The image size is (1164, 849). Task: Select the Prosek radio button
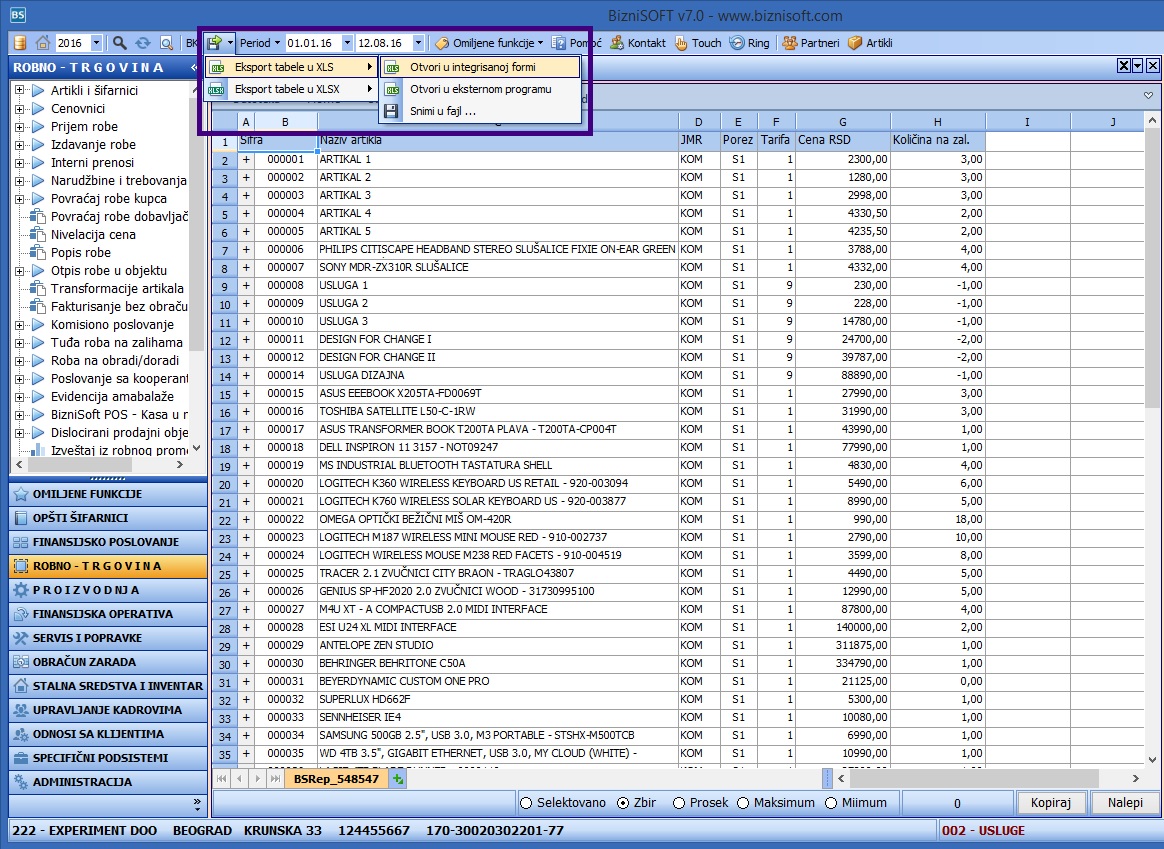point(679,803)
